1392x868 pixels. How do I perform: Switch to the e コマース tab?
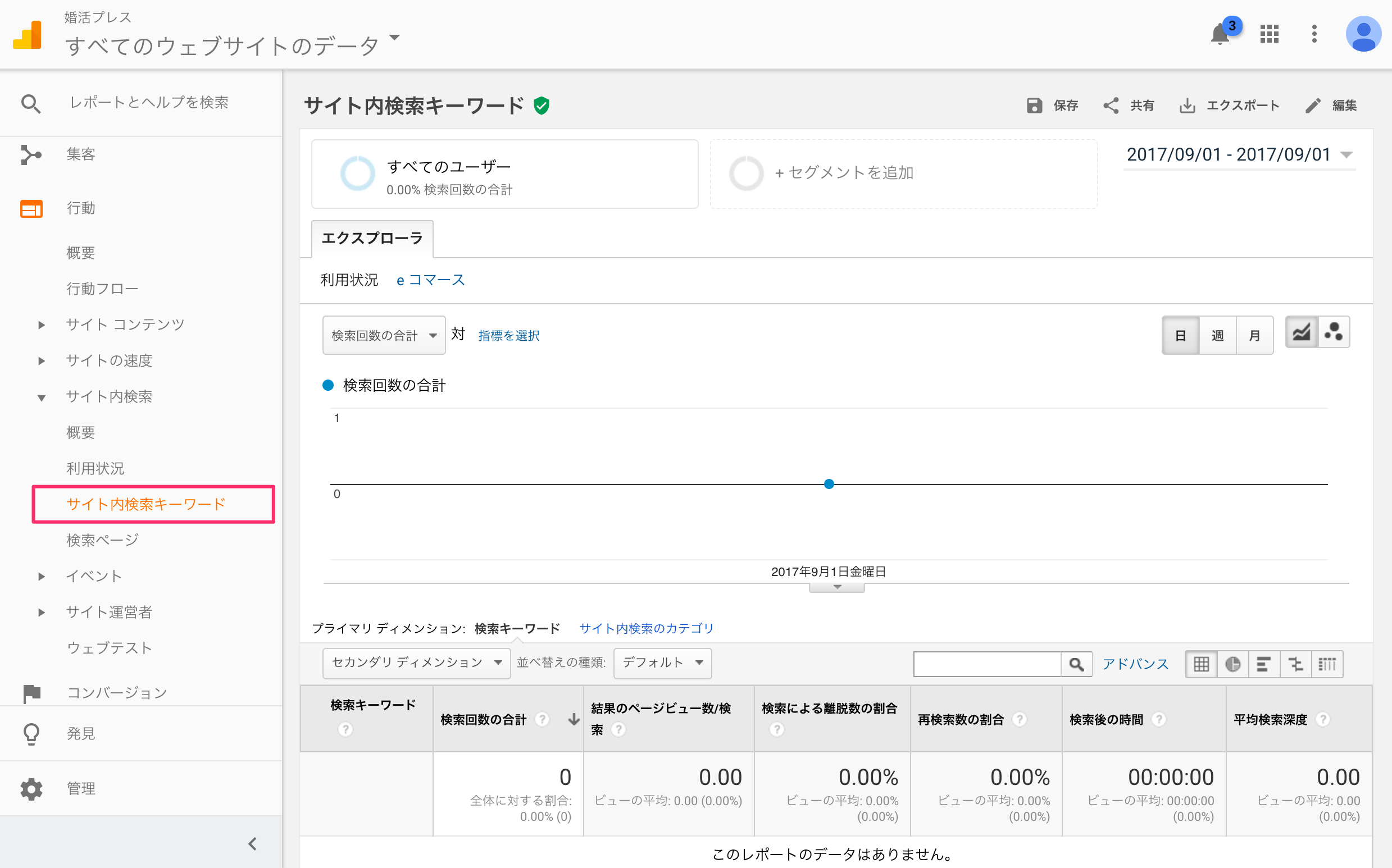pos(430,280)
